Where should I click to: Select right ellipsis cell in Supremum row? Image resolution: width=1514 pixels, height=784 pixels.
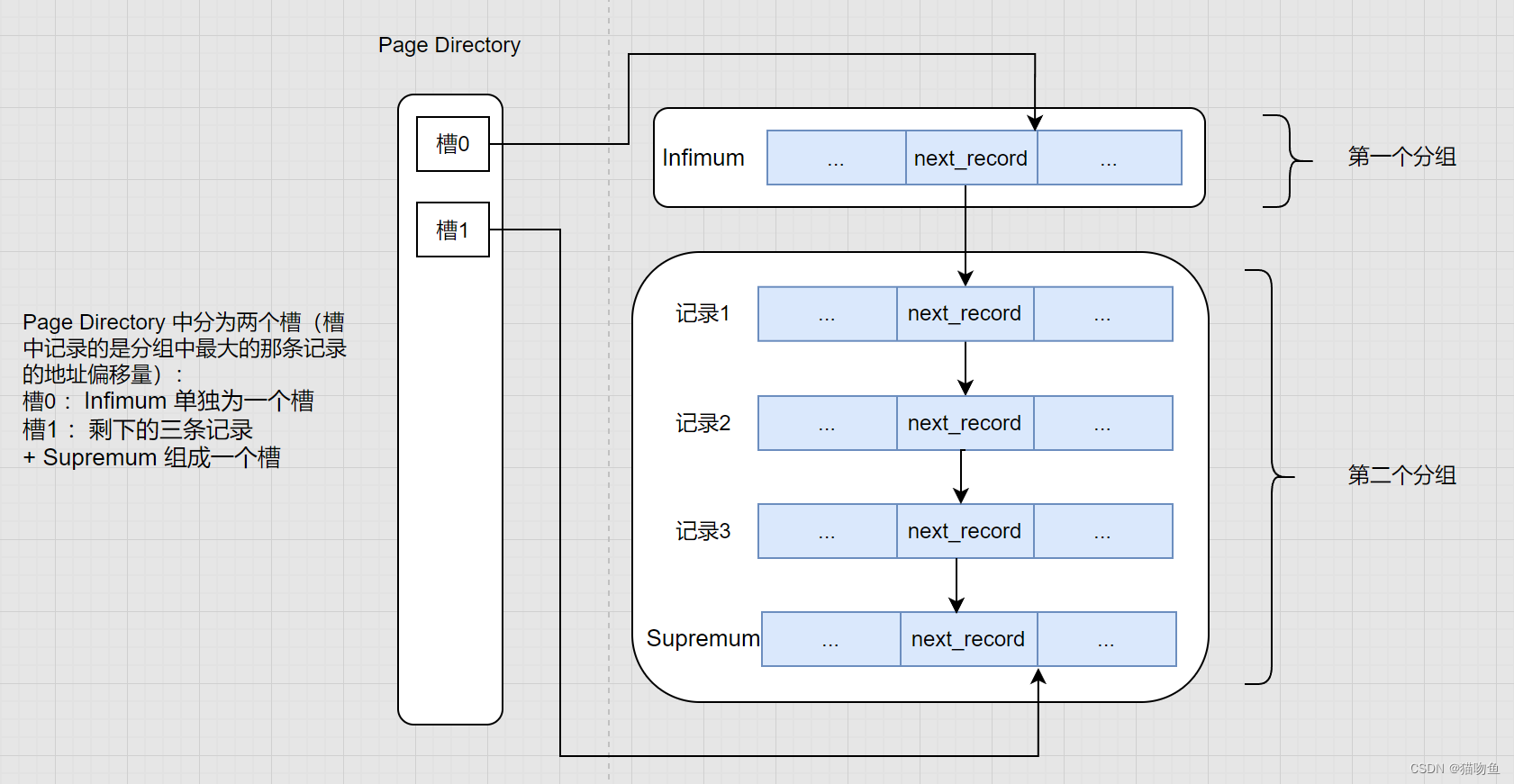tap(1107, 639)
